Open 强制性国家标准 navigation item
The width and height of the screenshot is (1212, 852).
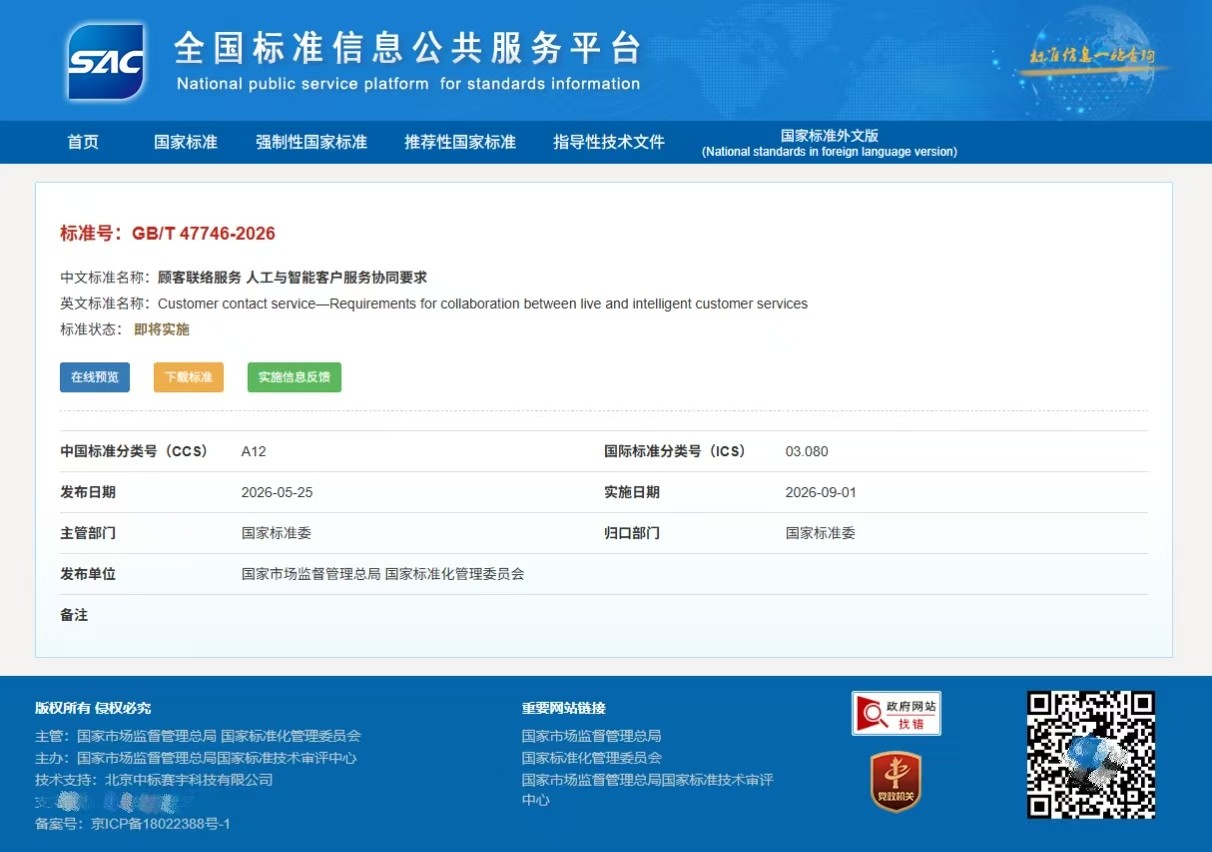pos(311,142)
